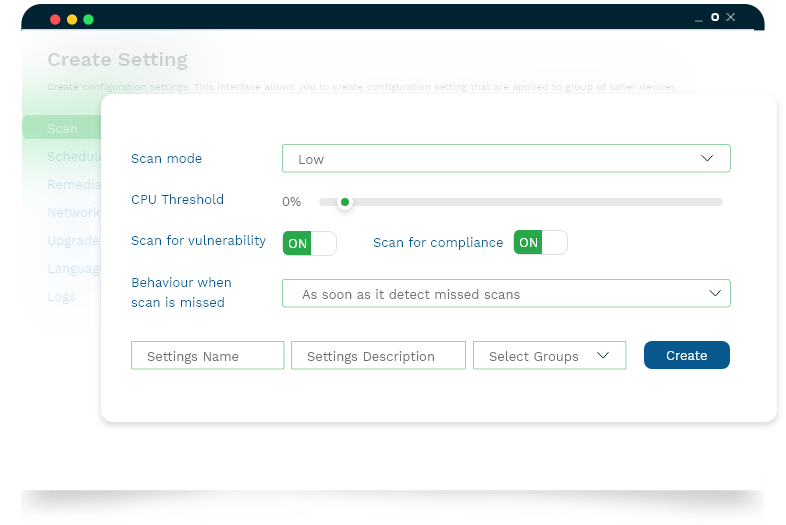Screen dimensions: 786x525
Task: Select the Remediation sidebar item
Action: click(74, 185)
